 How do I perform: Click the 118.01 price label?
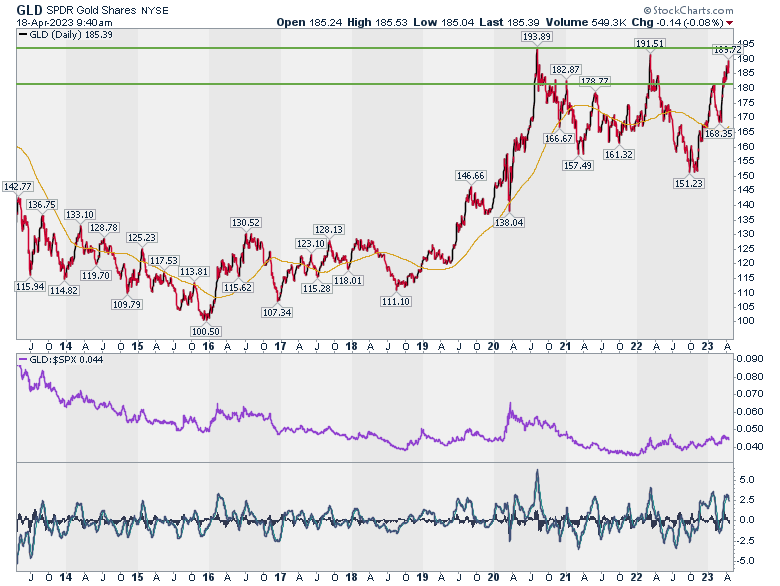348,281
